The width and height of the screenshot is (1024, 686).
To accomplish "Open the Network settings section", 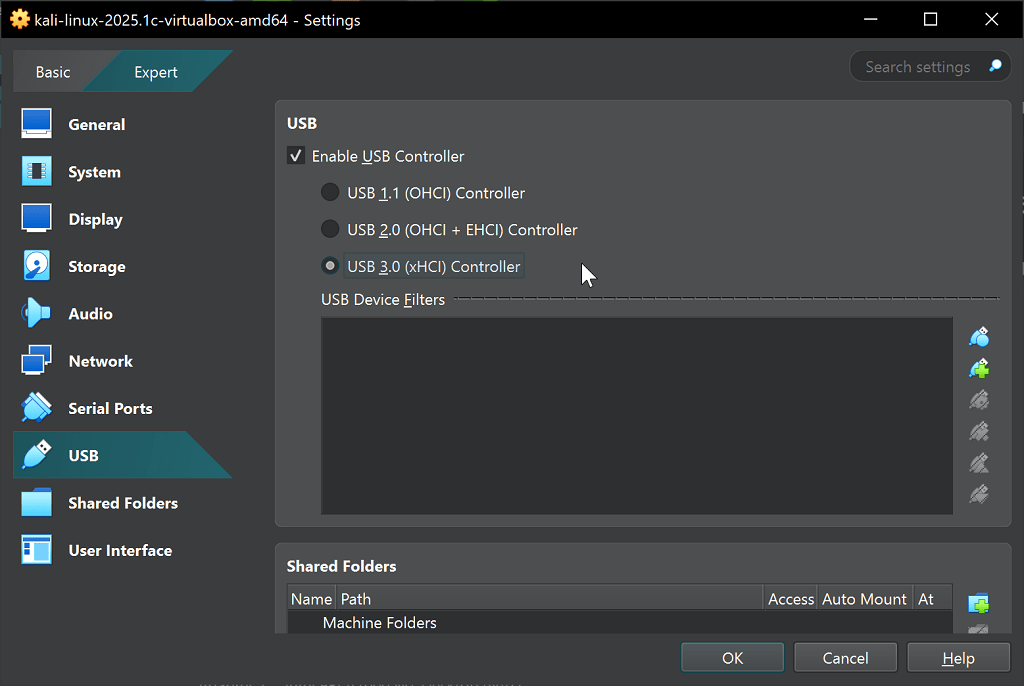I will [x=123, y=361].
